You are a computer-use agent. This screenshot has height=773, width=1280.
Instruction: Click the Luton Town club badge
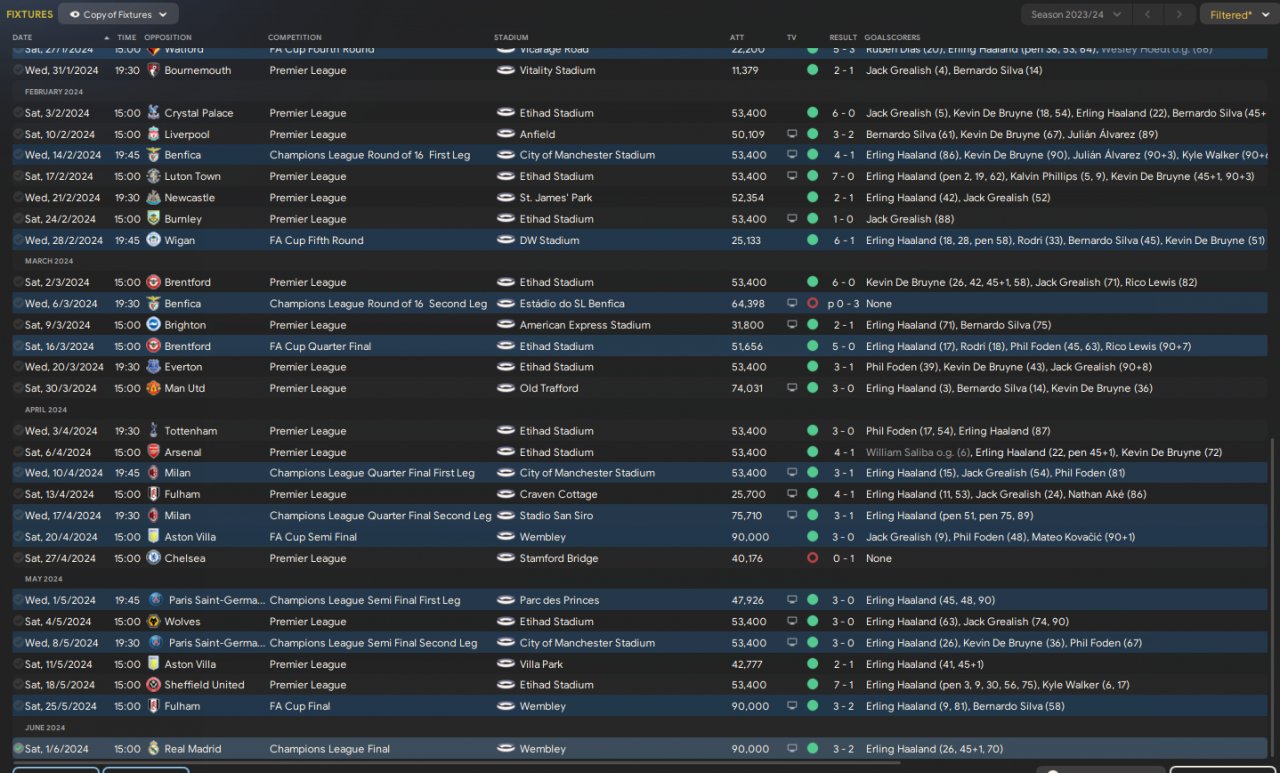click(x=153, y=176)
